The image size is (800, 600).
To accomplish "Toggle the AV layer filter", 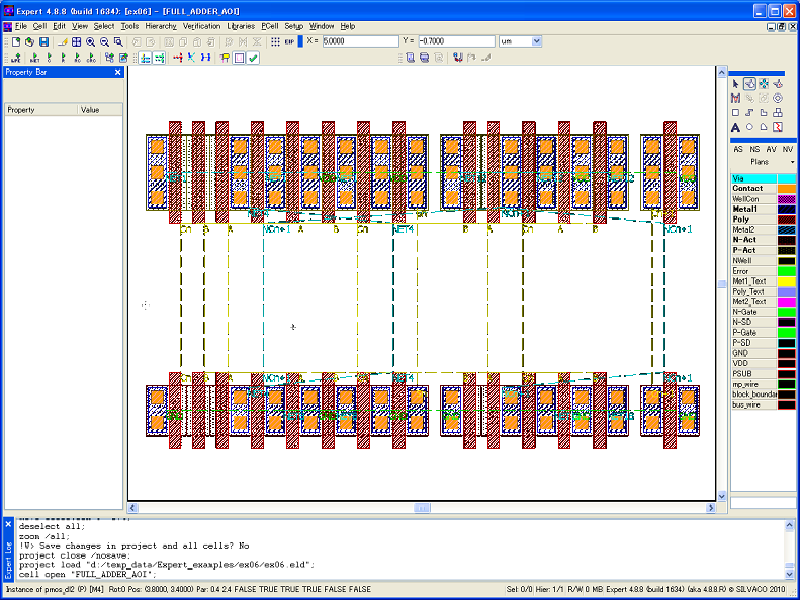I will coord(771,149).
